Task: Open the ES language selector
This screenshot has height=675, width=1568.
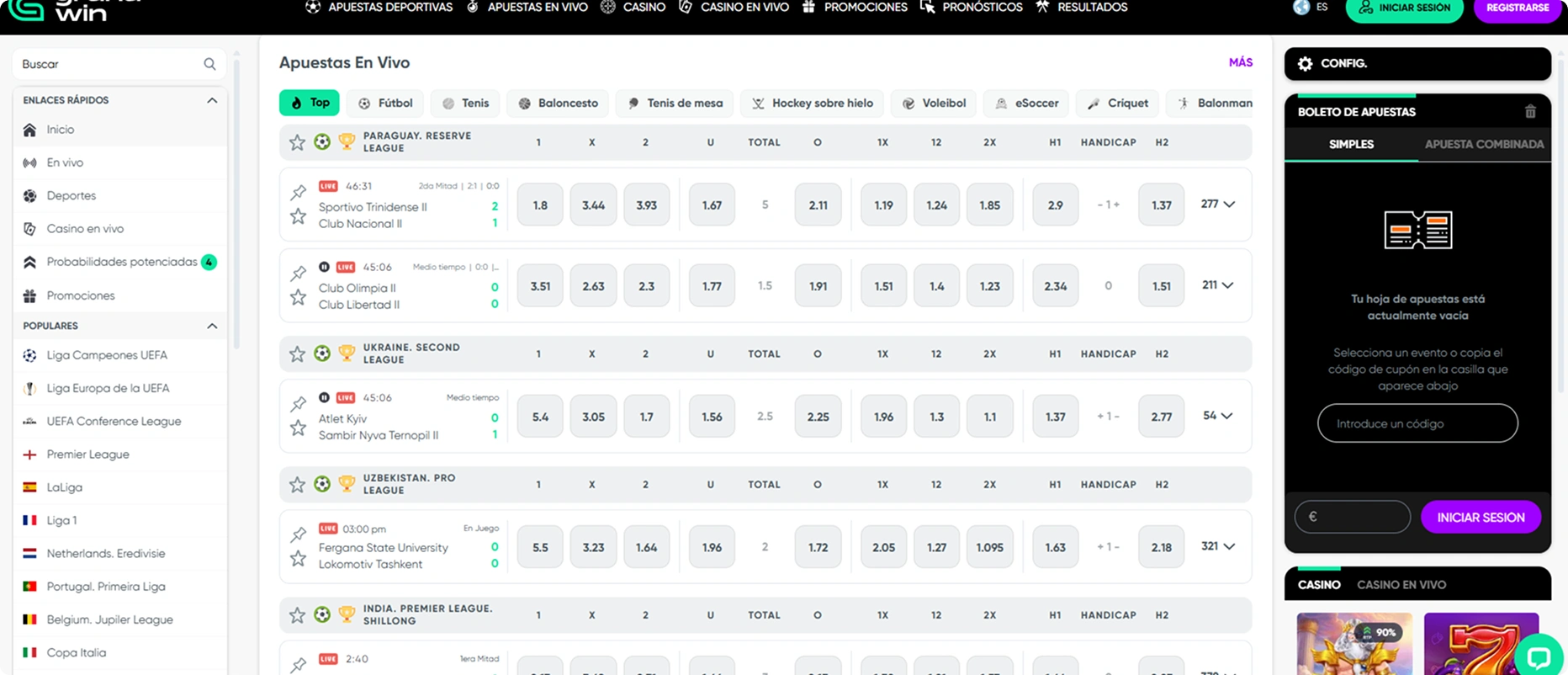Action: 1322,7
